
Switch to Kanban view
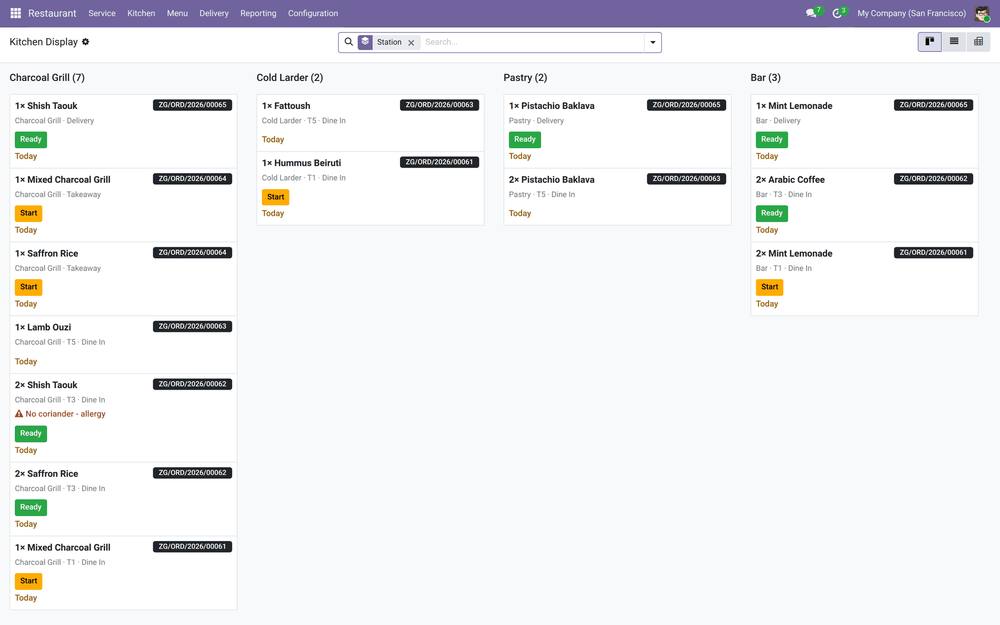coord(930,41)
